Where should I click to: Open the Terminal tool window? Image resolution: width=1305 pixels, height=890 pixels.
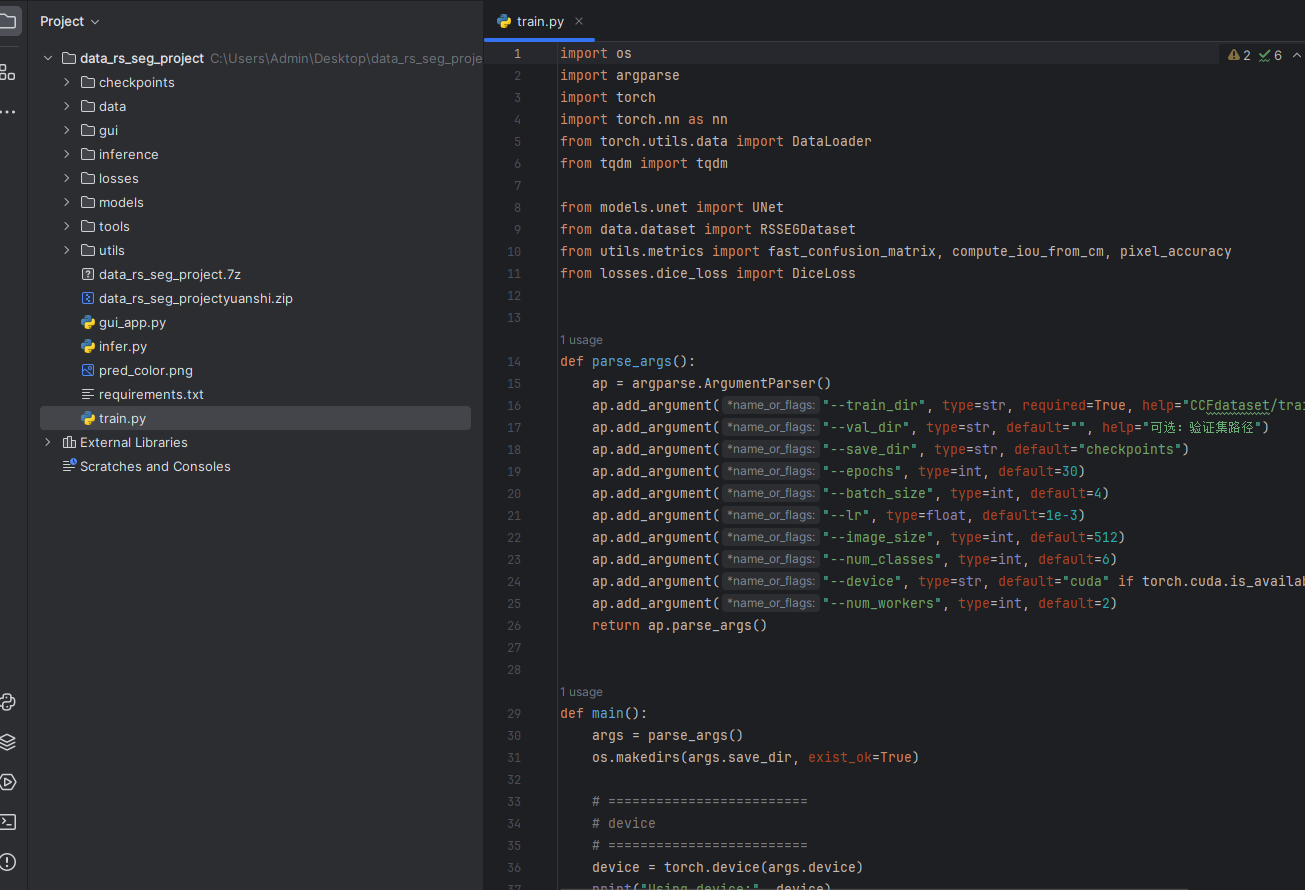(x=7, y=822)
